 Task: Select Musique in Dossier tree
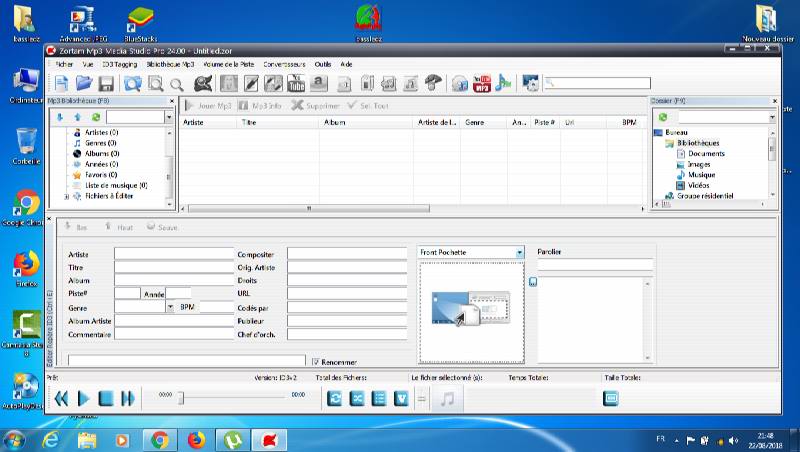tap(702, 174)
